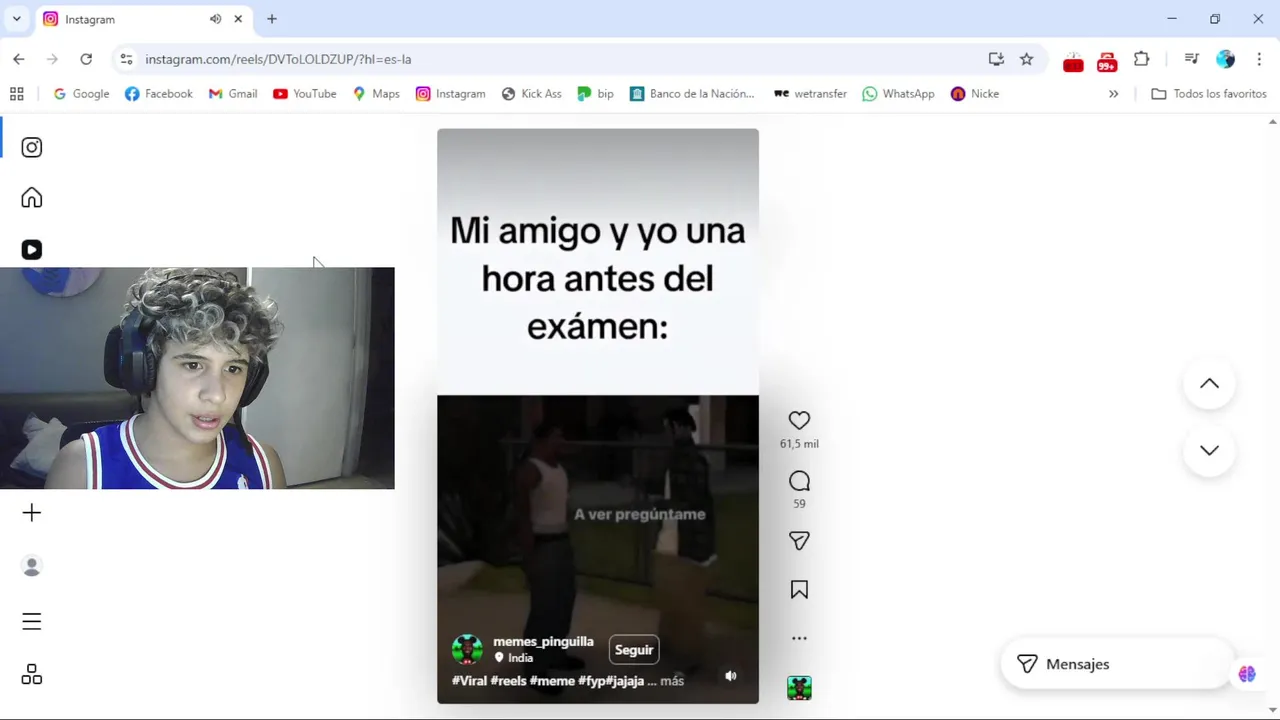Open Banco de la Nación bookmark

692,94
